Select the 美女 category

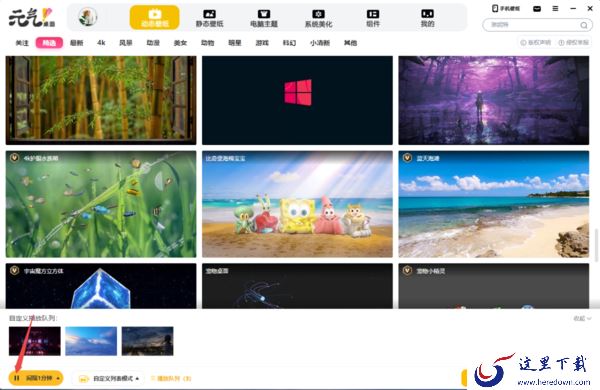click(x=180, y=43)
